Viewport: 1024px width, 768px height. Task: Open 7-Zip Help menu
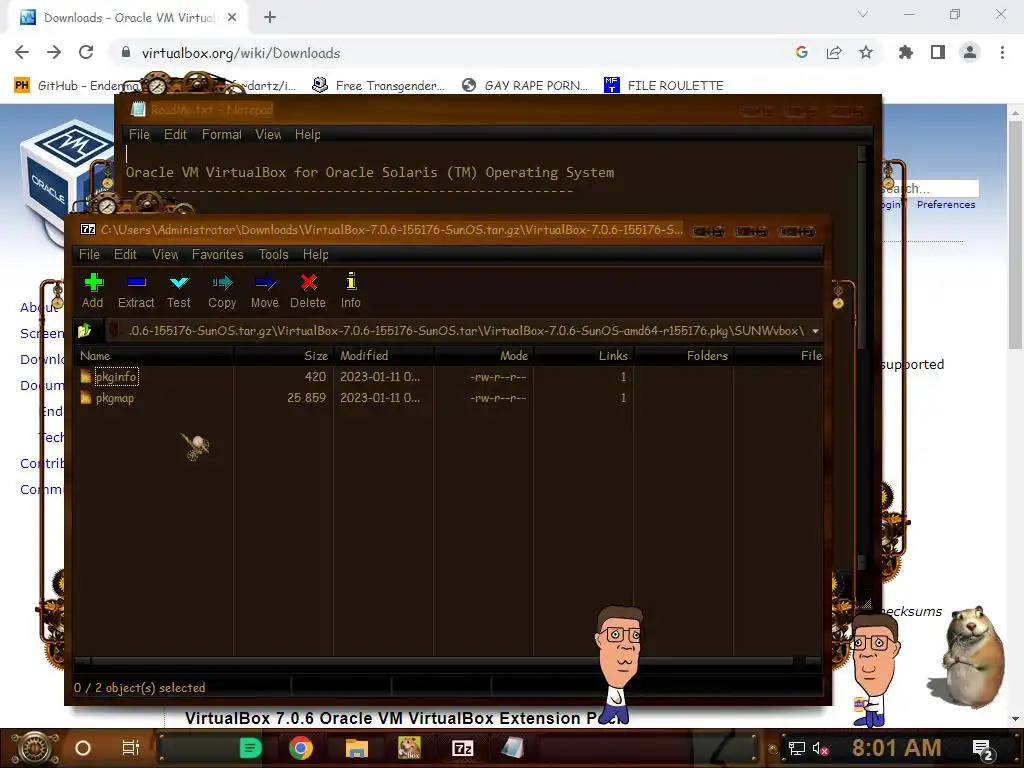315,254
